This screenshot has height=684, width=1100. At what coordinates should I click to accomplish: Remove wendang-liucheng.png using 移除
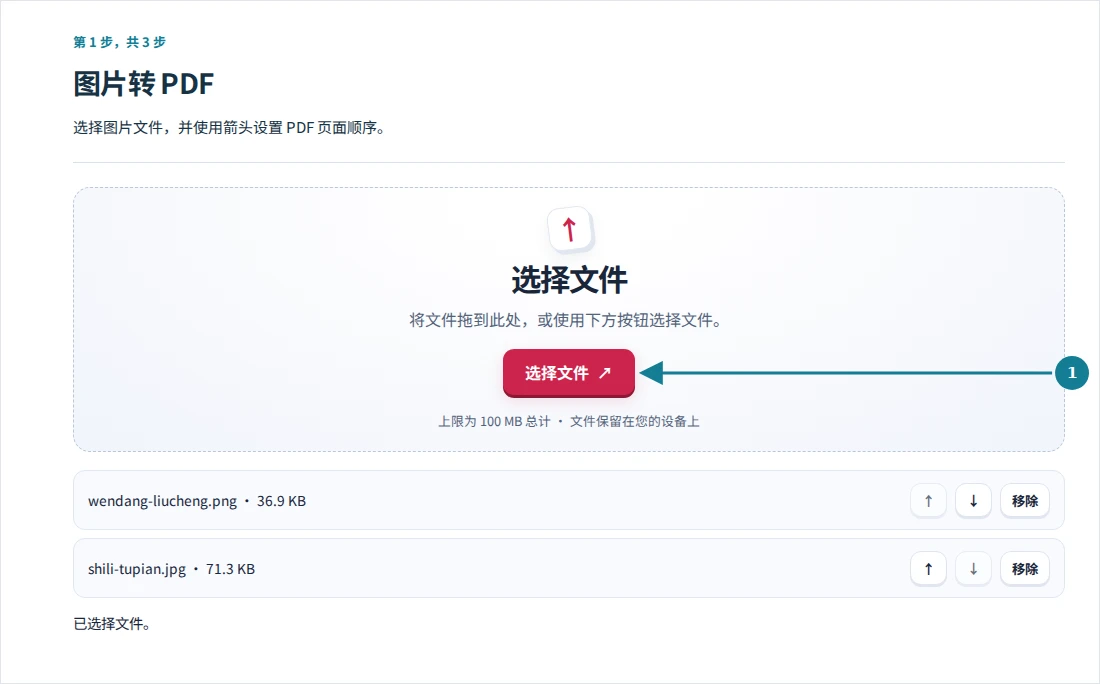[x=1024, y=501]
